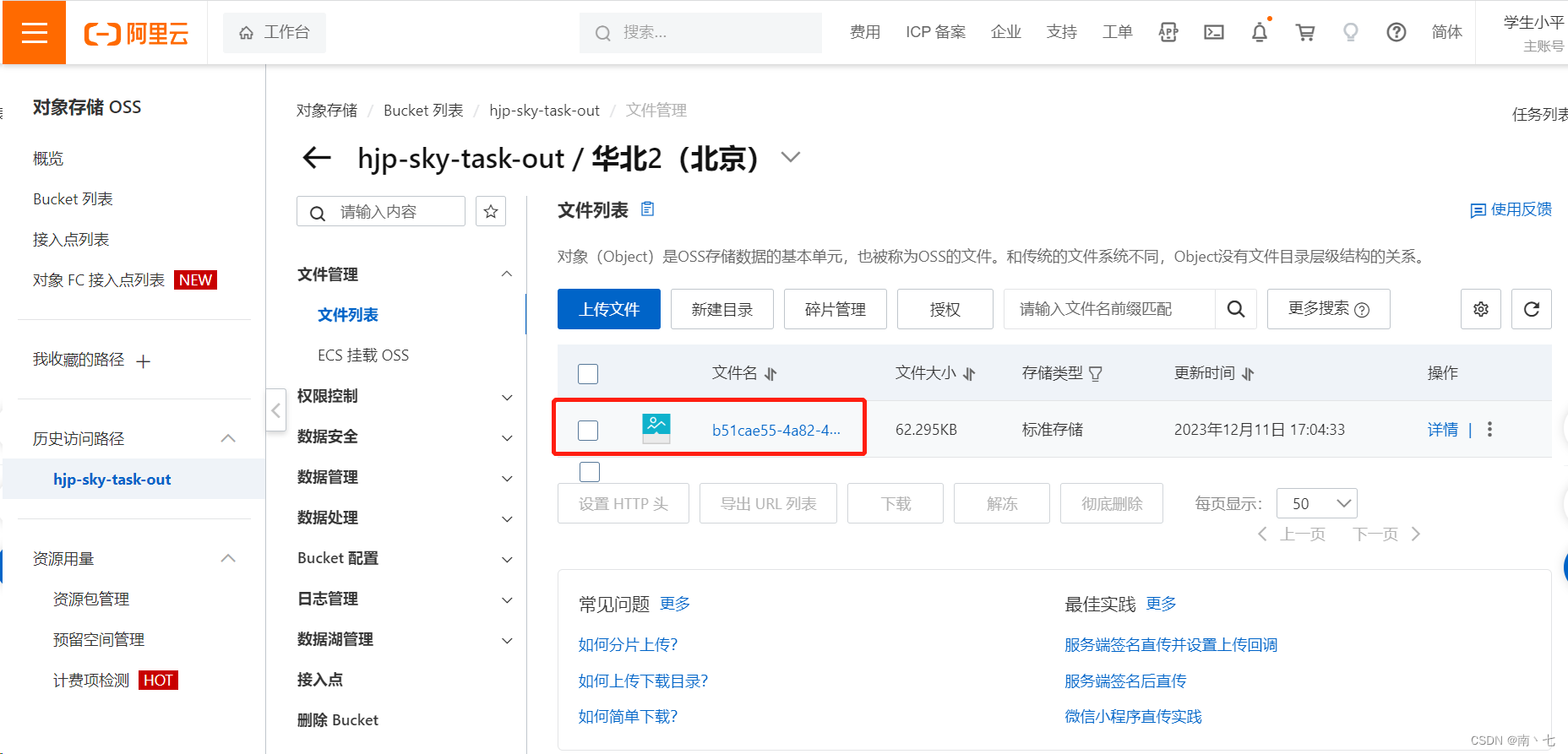Open the hamburger main menu

(x=34, y=32)
